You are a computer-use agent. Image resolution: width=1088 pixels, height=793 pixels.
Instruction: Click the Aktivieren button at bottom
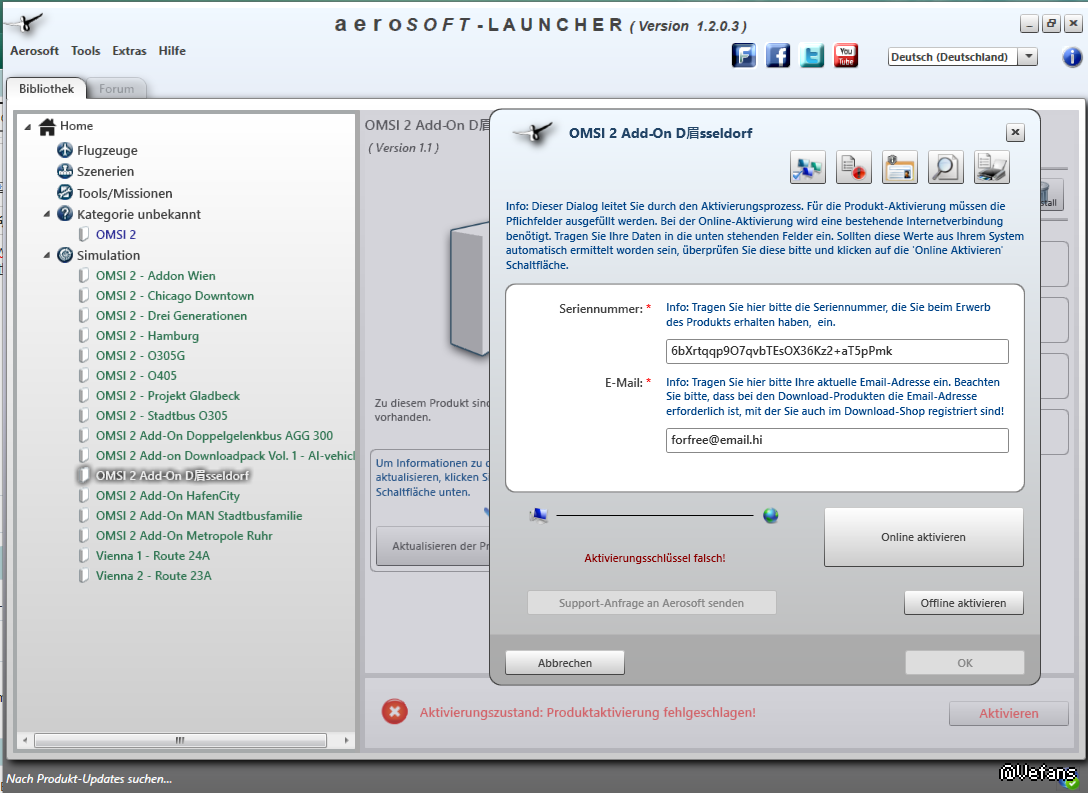pos(1009,713)
